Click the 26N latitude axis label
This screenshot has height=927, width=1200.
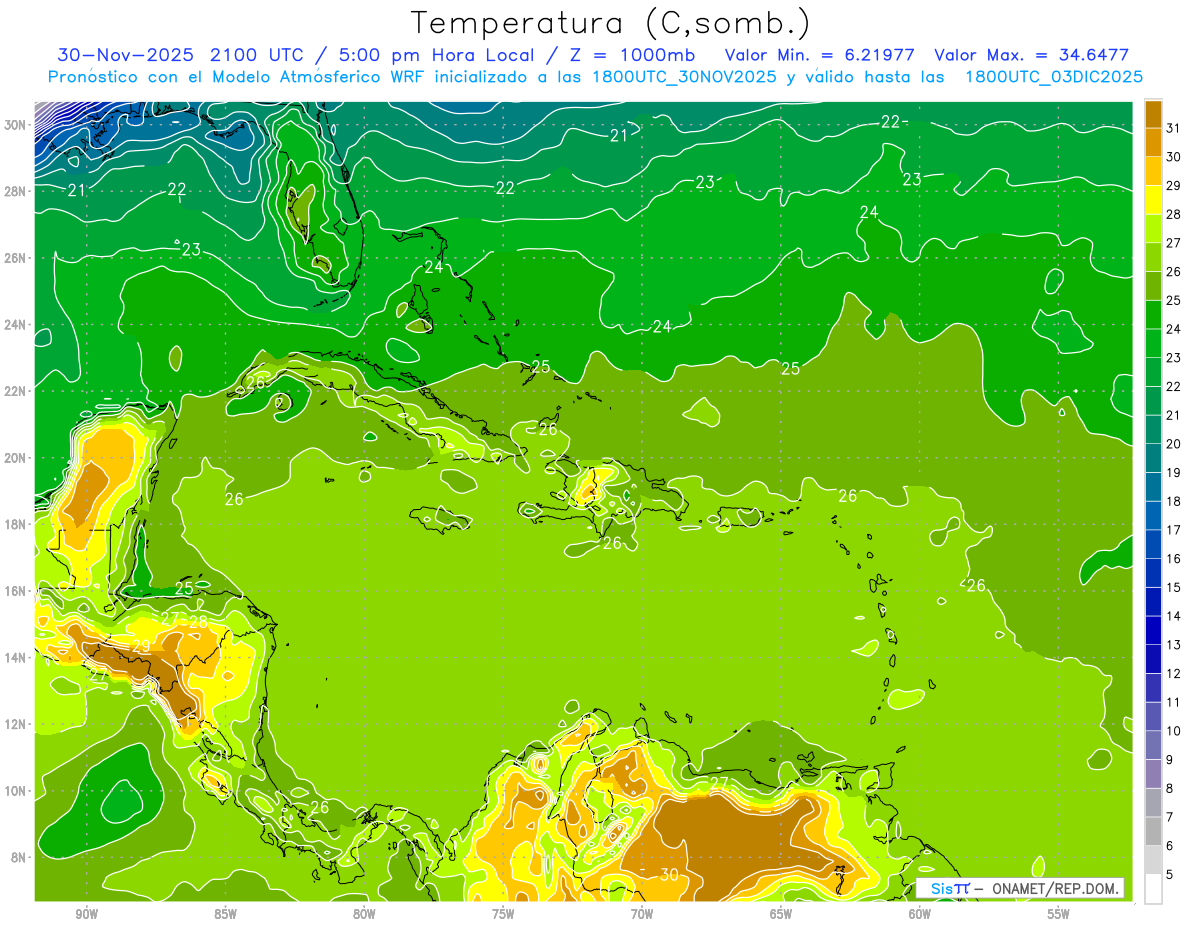(x=17, y=258)
